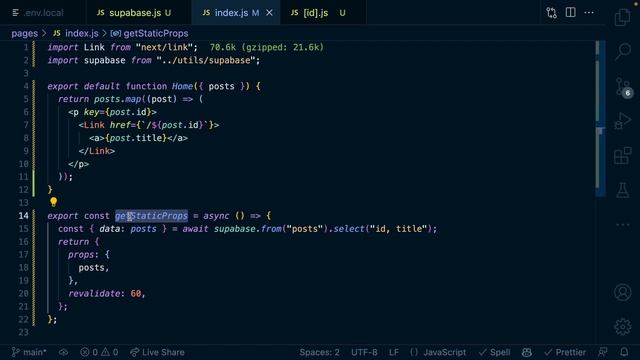Click the "../utils/supabase" import path
Image resolution: width=640 pixels, height=360 pixels.
coord(206,60)
